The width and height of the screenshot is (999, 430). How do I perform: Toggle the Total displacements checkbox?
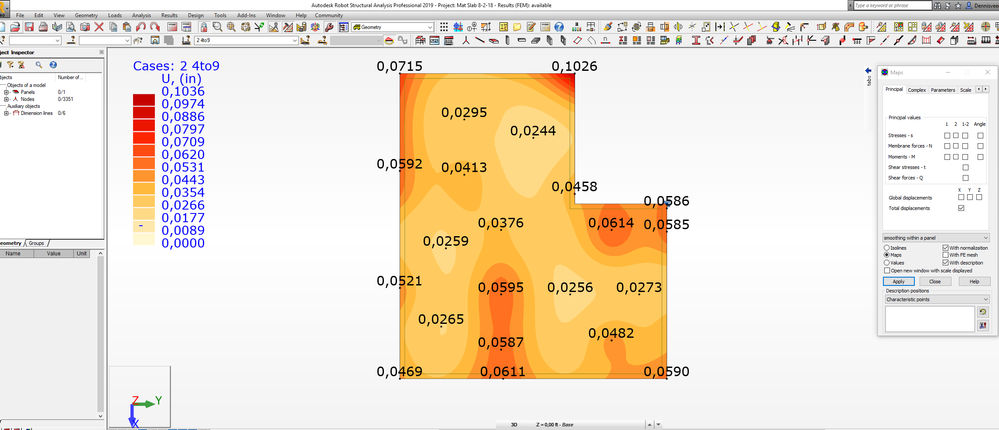(x=961, y=208)
